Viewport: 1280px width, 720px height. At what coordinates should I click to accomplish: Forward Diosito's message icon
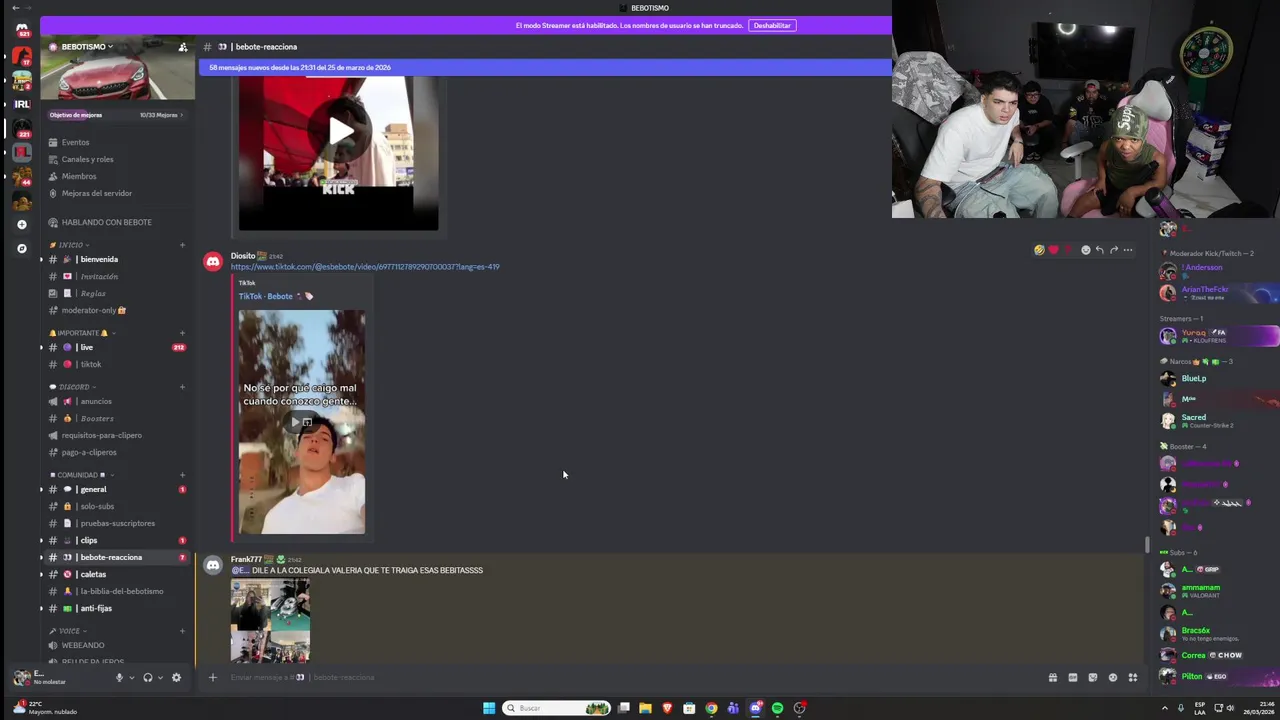pos(1113,250)
